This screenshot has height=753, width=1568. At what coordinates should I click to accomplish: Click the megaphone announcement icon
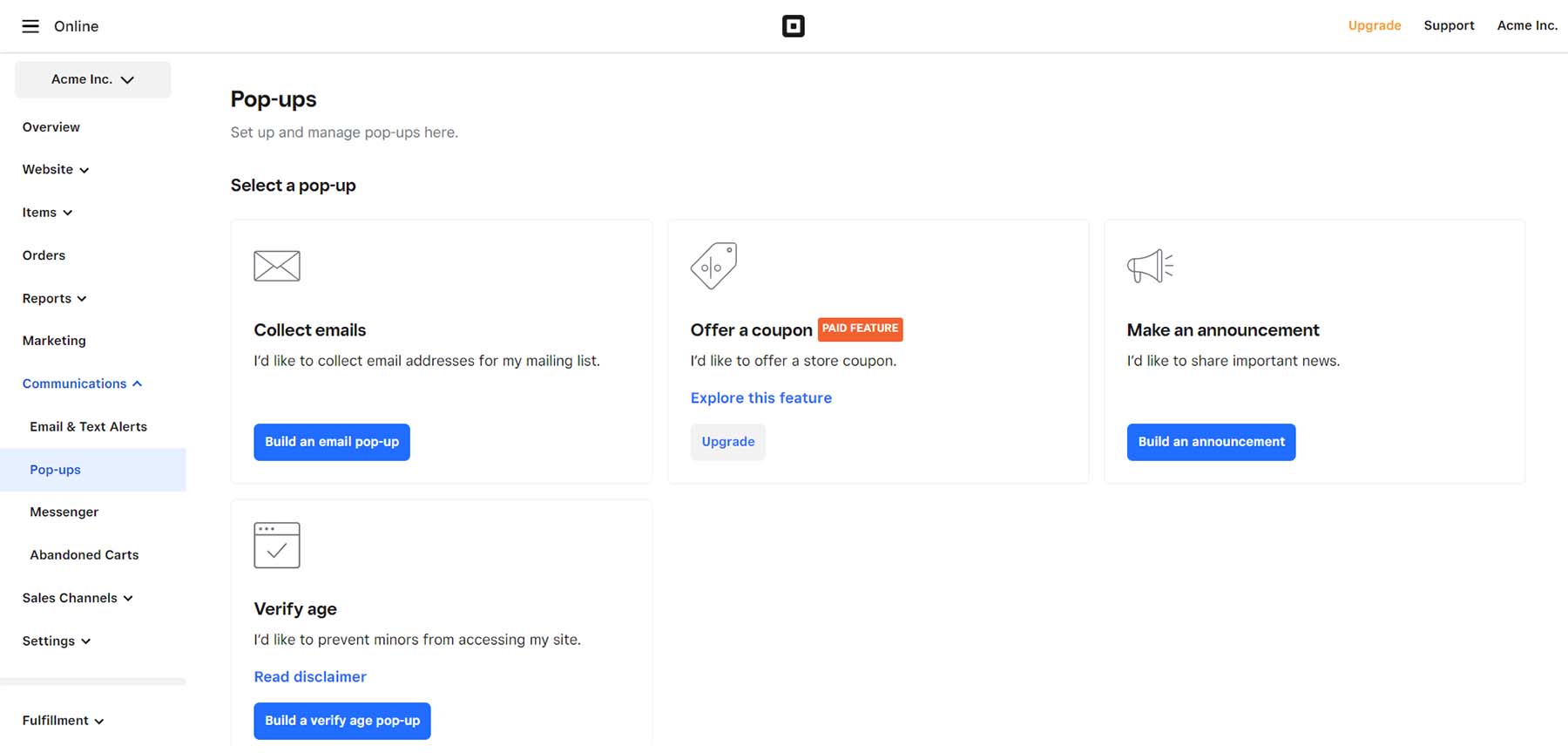click(x=1150, y=266)
